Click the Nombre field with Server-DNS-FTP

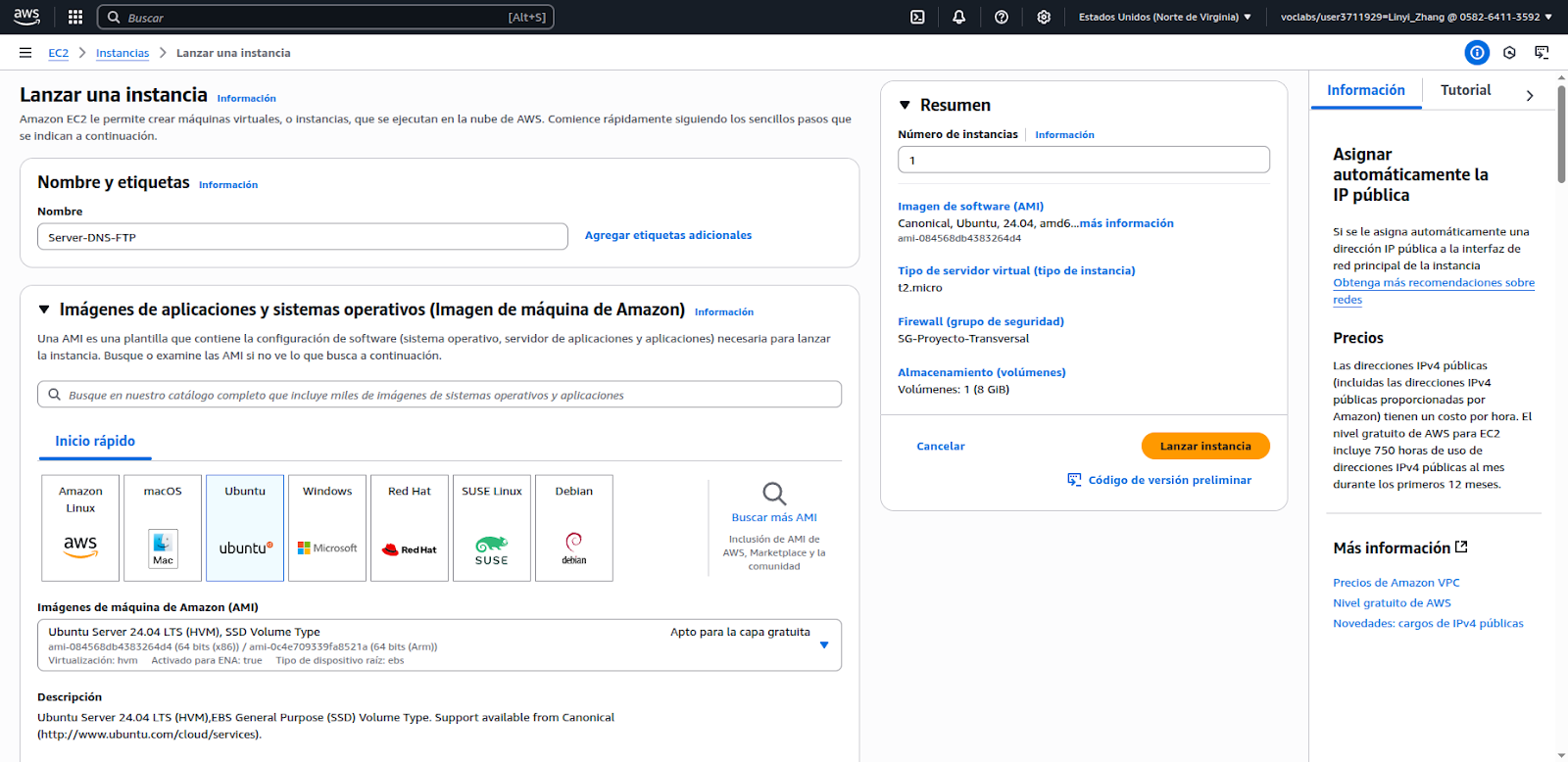302,237
